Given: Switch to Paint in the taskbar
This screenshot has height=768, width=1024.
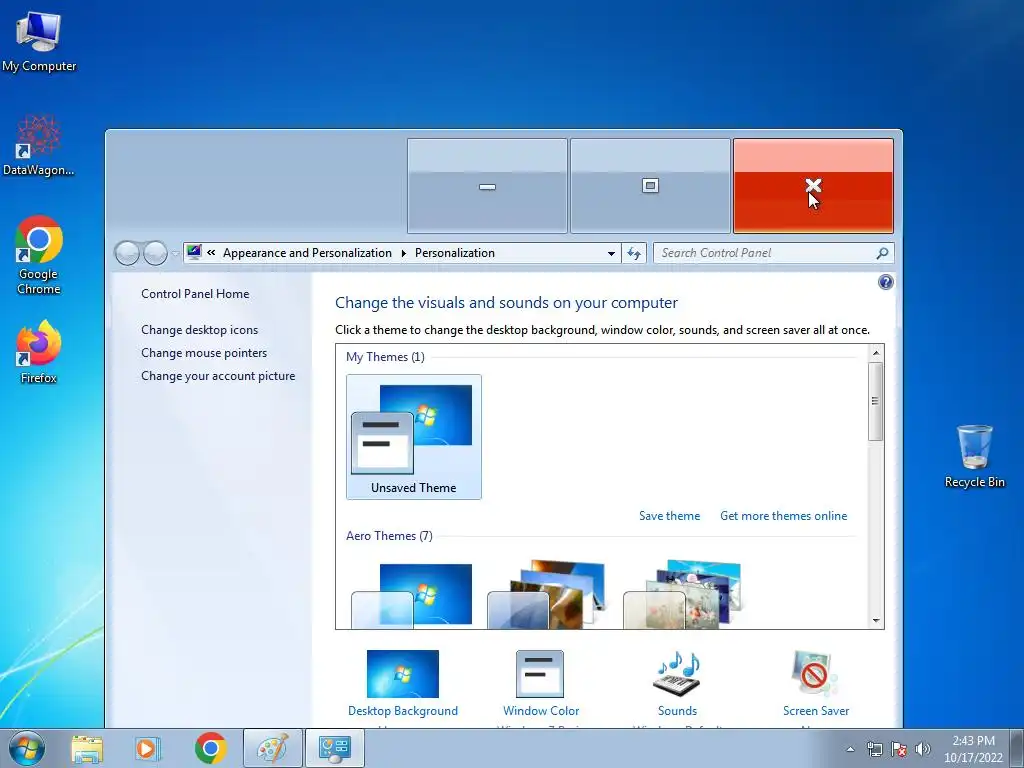Looking at the screenshot, I should pos(272,748).
